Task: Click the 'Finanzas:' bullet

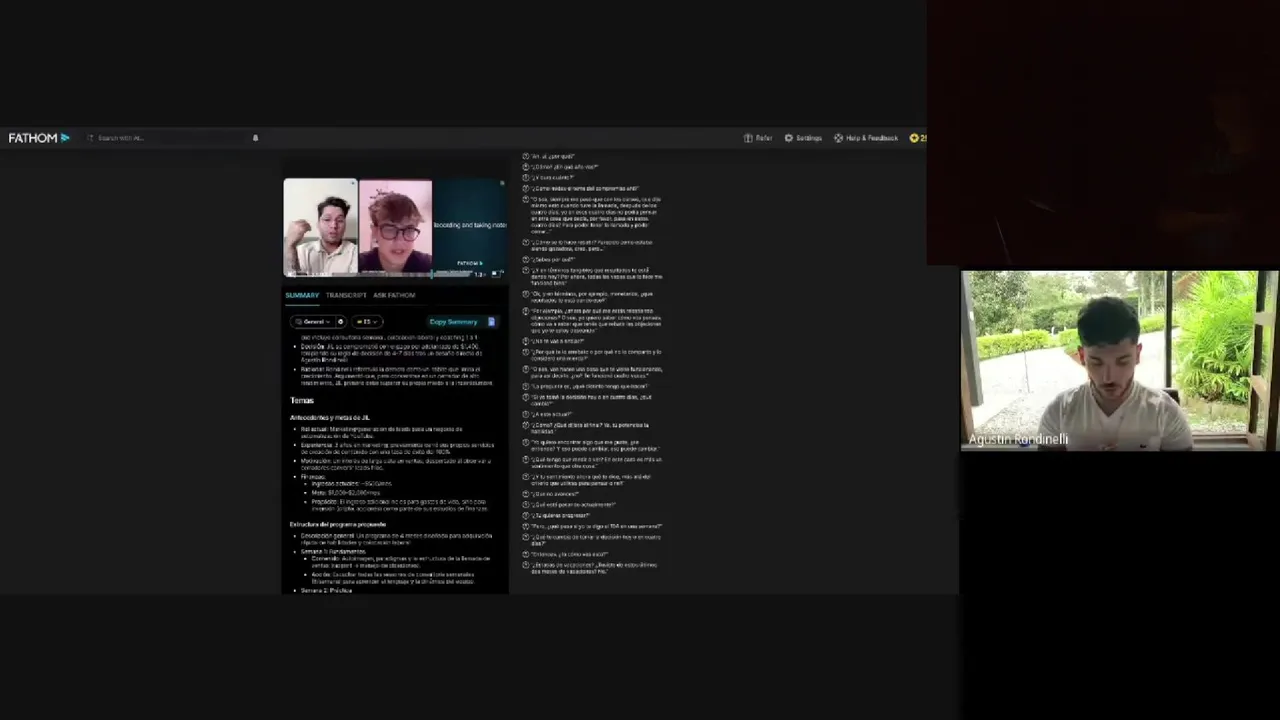Action: pos(312,477)
